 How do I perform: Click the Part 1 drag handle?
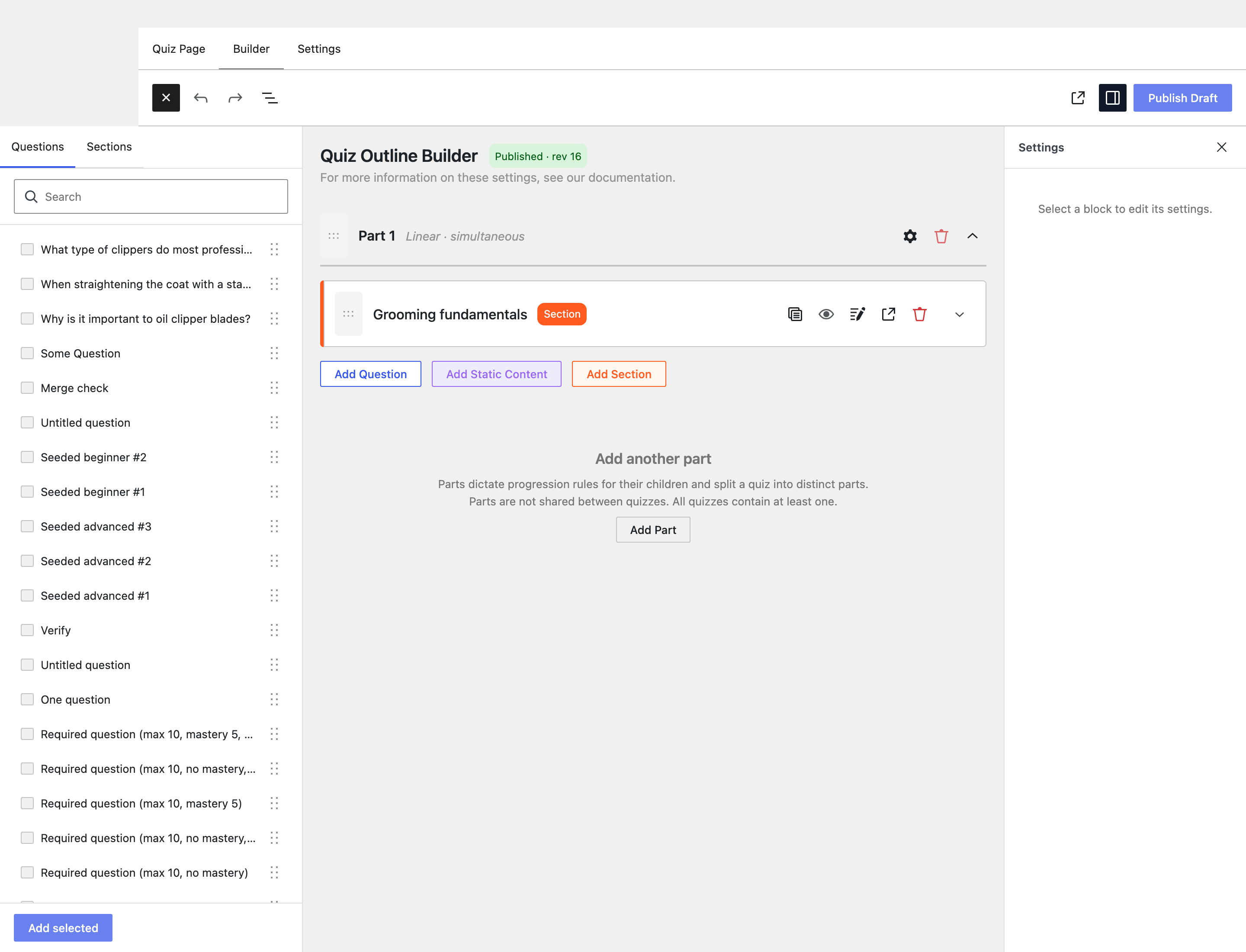click(x=334, y=236)
